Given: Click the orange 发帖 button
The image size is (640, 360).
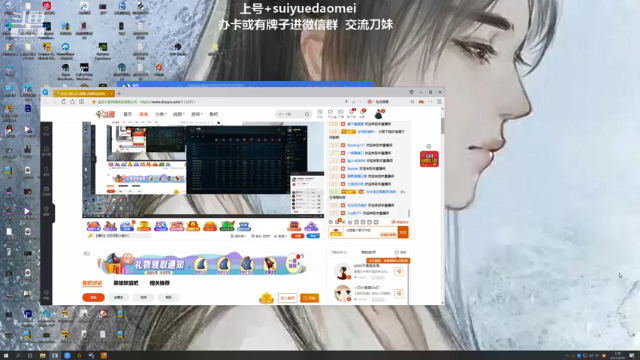Looking at the screenshot, I should point(310,298).
